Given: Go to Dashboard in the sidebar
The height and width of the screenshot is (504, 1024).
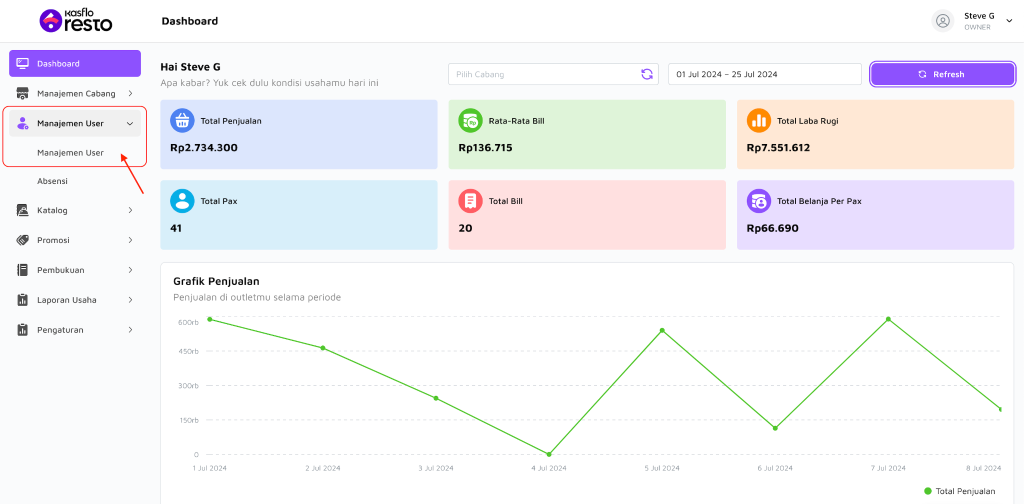Looking at the screenshot, I should pyautogui.click(x=75, y=63).
